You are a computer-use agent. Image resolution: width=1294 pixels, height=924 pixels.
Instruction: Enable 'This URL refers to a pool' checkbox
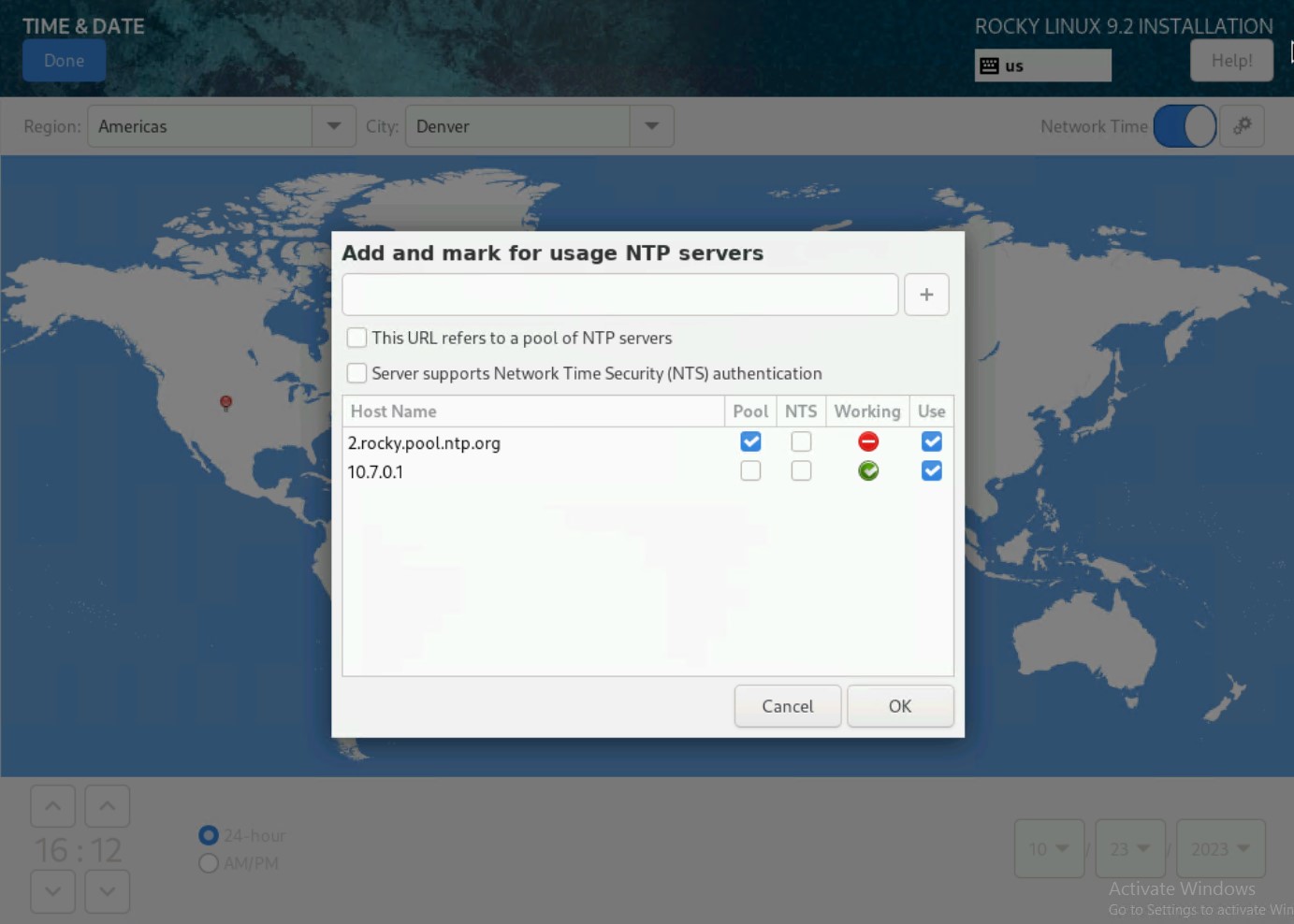(356, 338)
